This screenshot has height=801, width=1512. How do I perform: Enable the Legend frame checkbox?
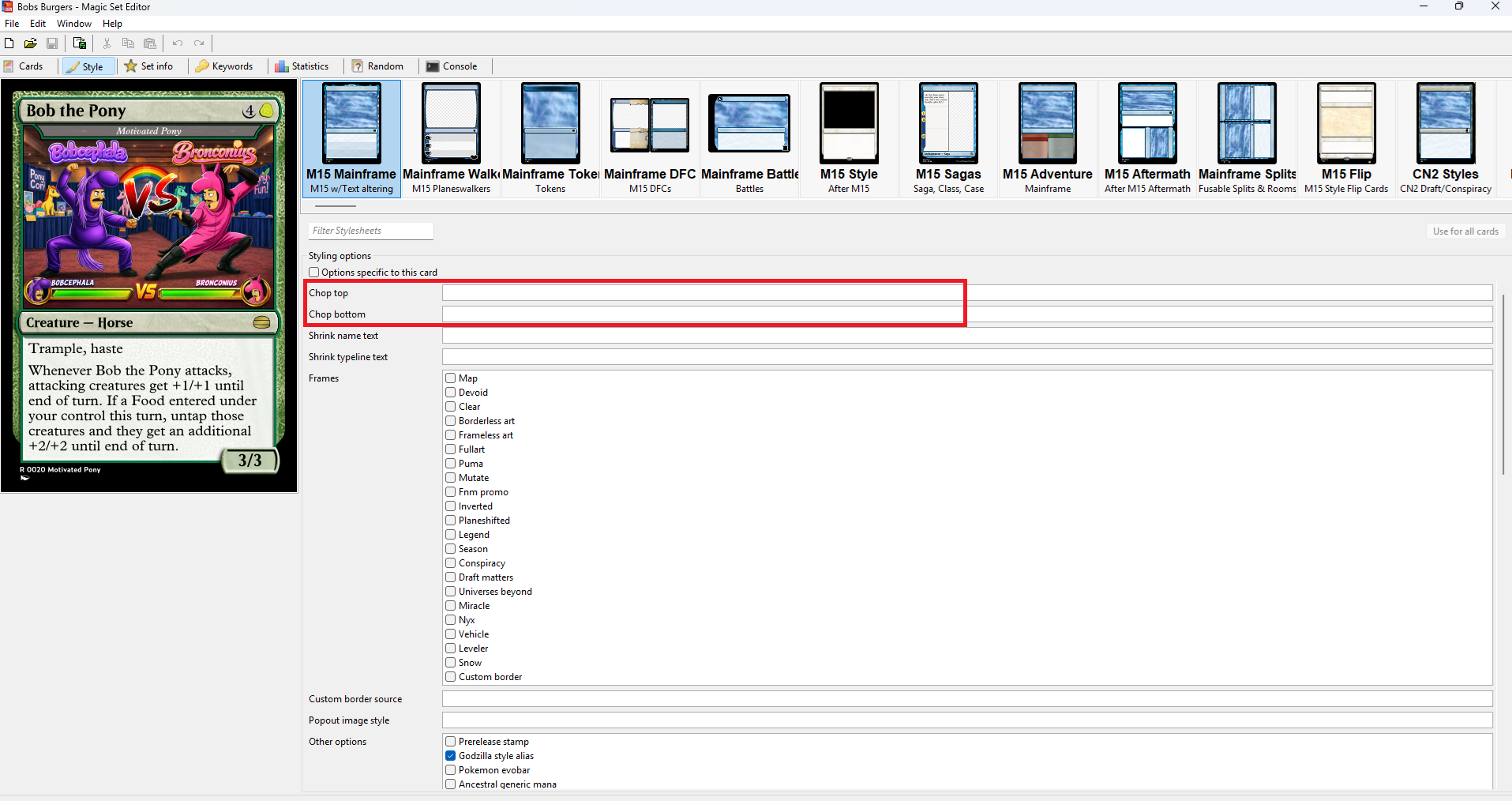pyautogui.click(x=451, y=535)
